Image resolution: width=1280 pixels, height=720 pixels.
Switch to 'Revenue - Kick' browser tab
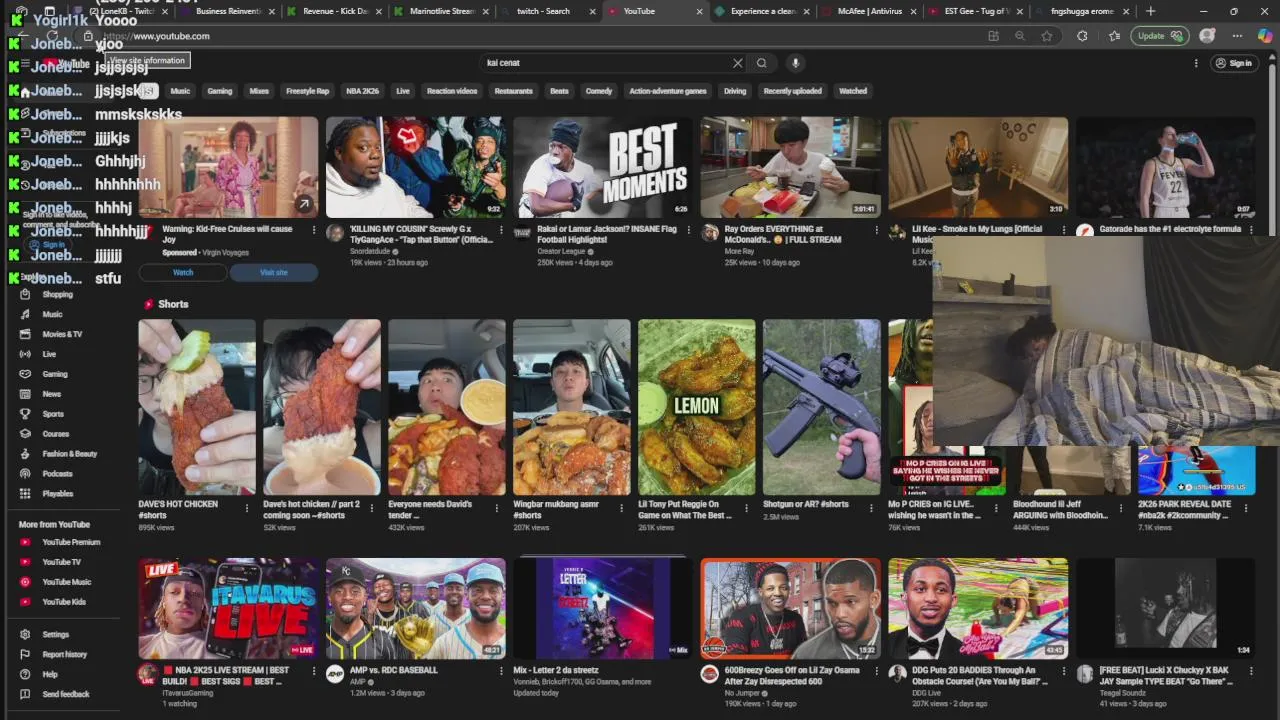335,11
